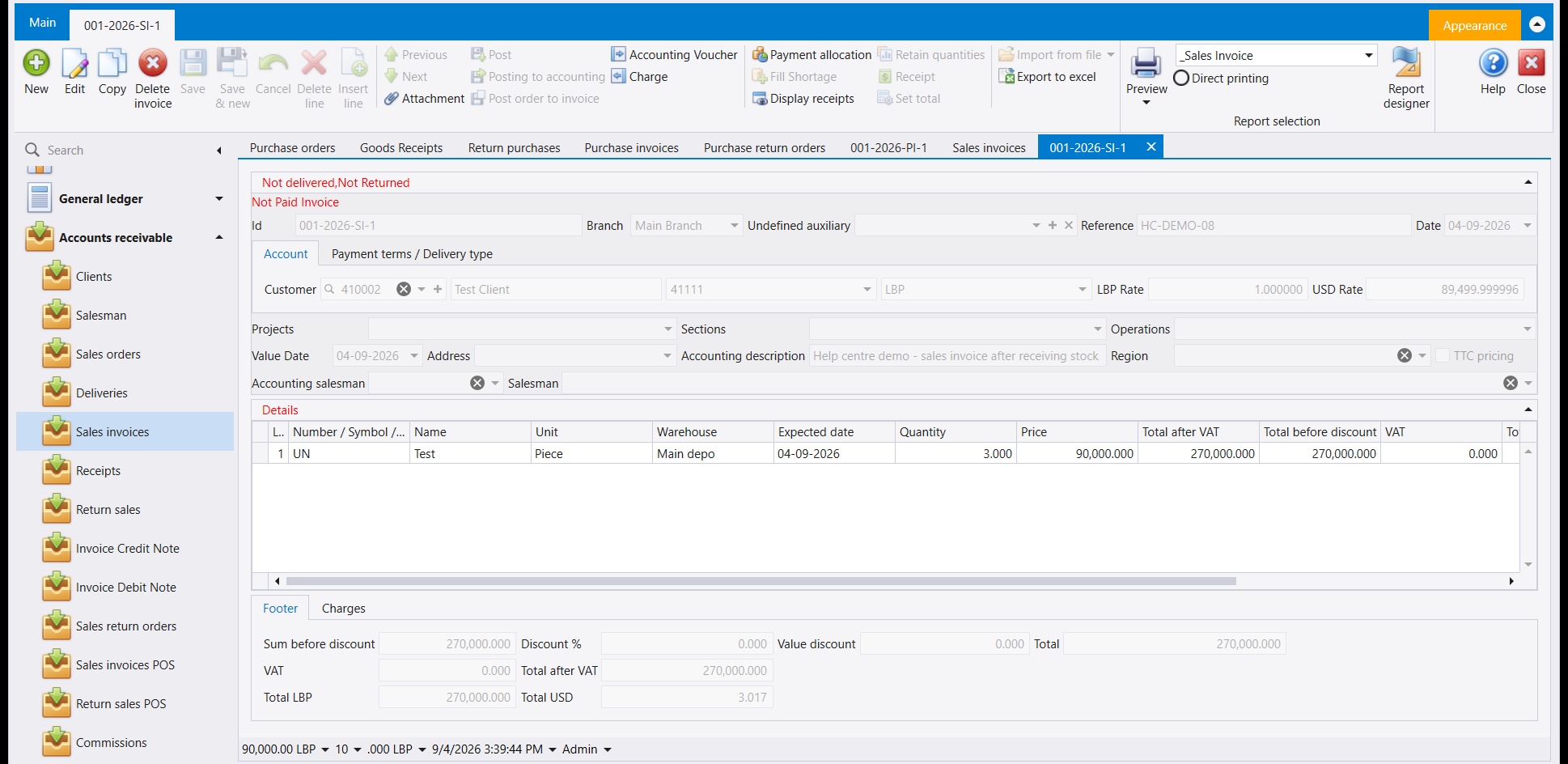This screenshot has width=1568, height=764.
Task: Open the Purchase invoices tab
Action: (x=632, y=148)
